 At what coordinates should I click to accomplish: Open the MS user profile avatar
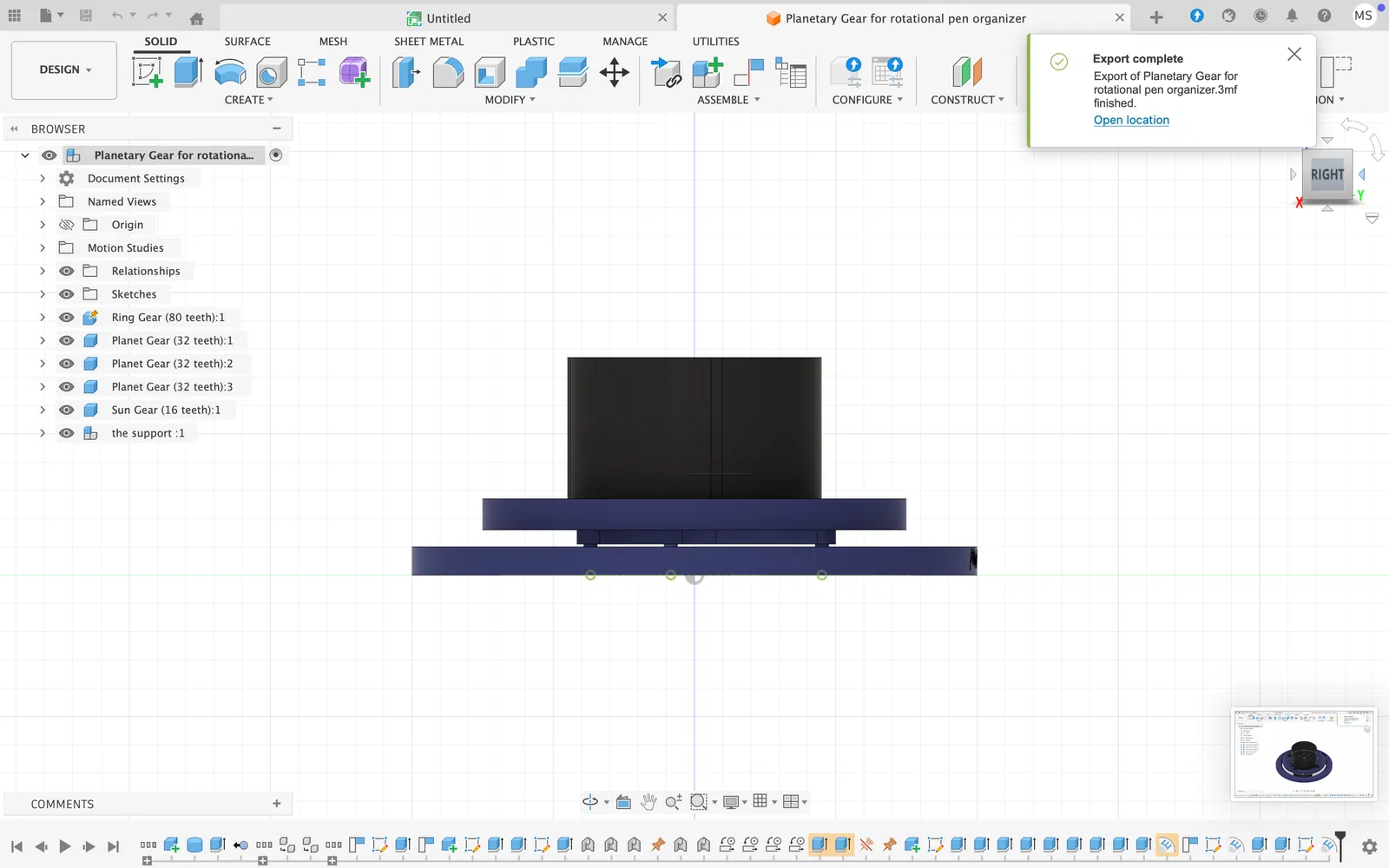(1364, 16)
